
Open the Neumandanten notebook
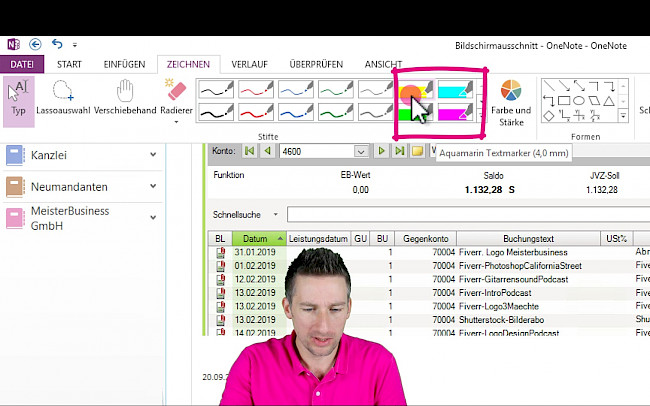pyautogui.click(x=69, y=187)
